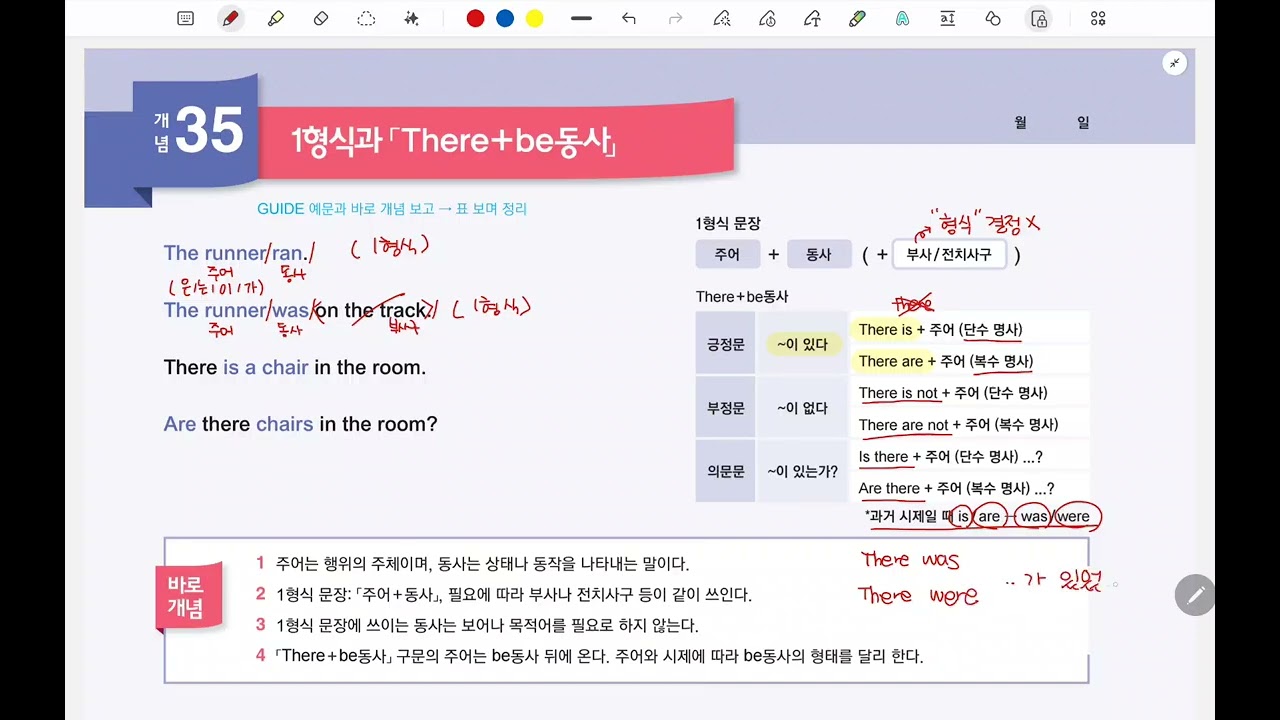The width and height of the screenshot is (1280, 720).
Task: Click the 일 date field
Action: click(1083, 122)
